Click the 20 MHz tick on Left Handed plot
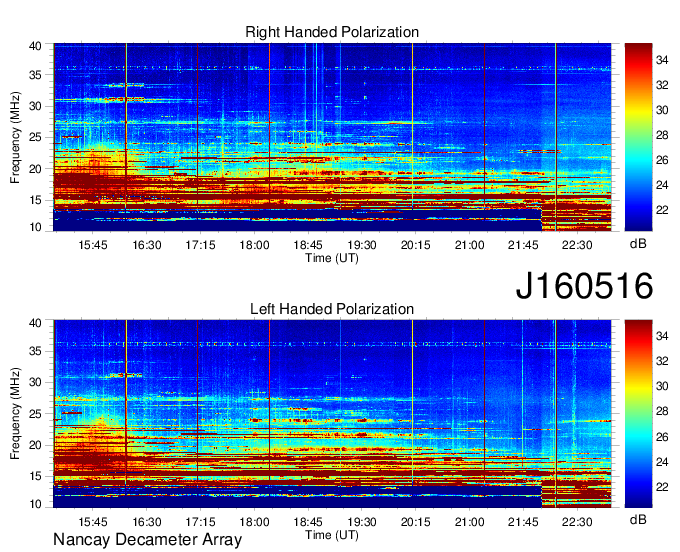The height and width of the screenshot is (552, 680). click(x=36, y=445)
